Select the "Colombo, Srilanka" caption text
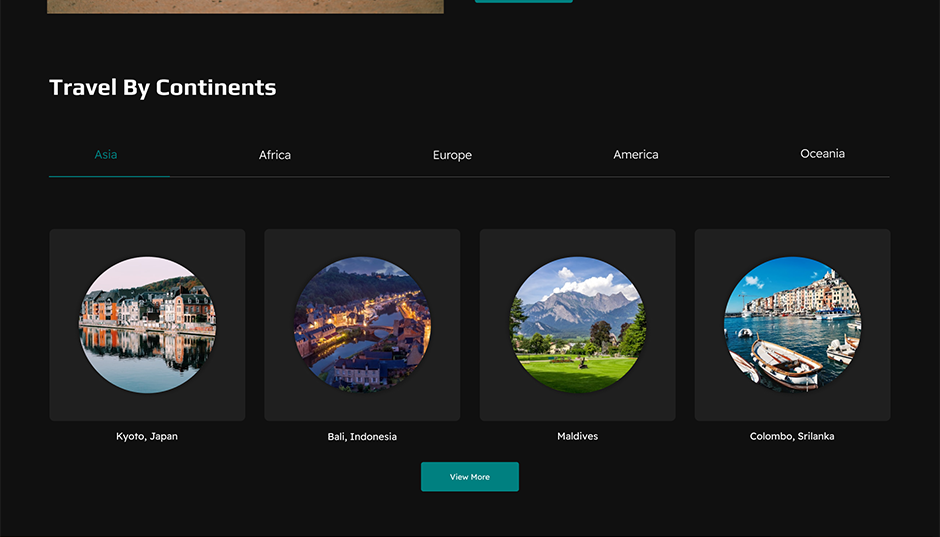 (x=792, y=437)
